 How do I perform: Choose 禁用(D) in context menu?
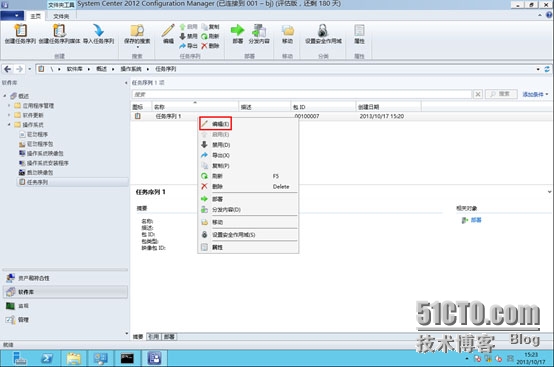(248, 145)
